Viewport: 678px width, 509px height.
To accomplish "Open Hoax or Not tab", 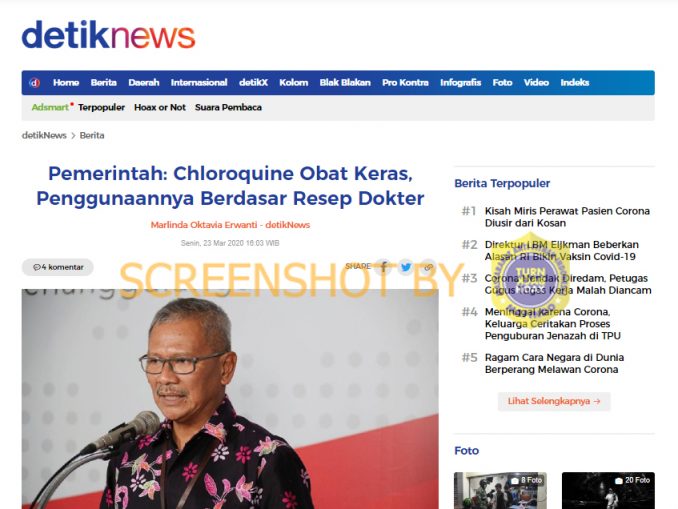I will point(160,107).
